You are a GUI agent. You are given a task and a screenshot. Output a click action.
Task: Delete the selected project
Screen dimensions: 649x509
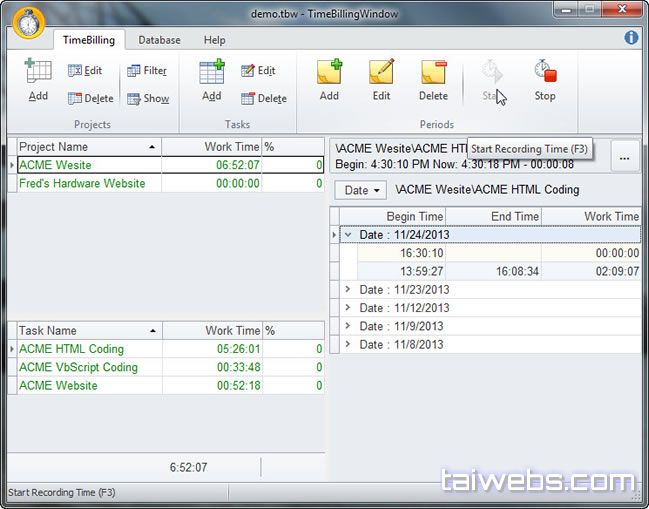(90, 98)
